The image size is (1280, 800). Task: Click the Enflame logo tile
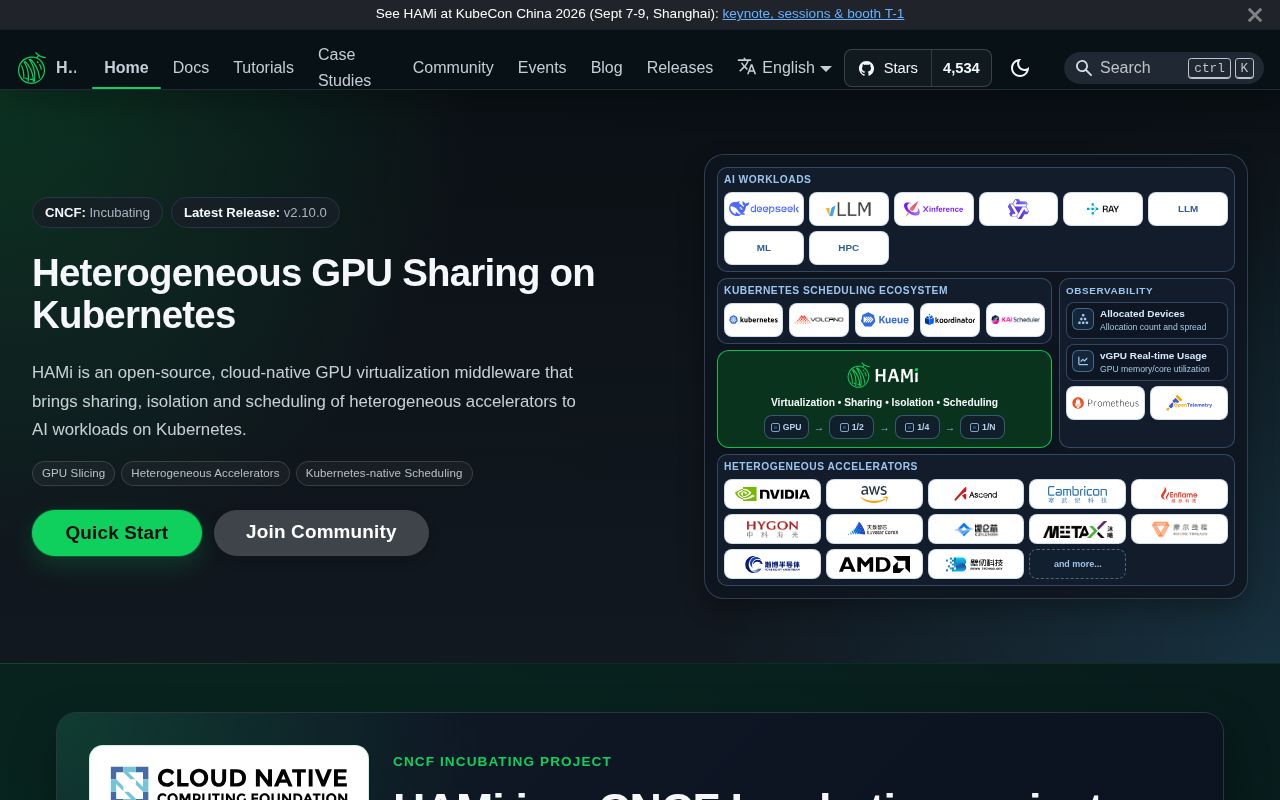click(x=1179, y=494)
